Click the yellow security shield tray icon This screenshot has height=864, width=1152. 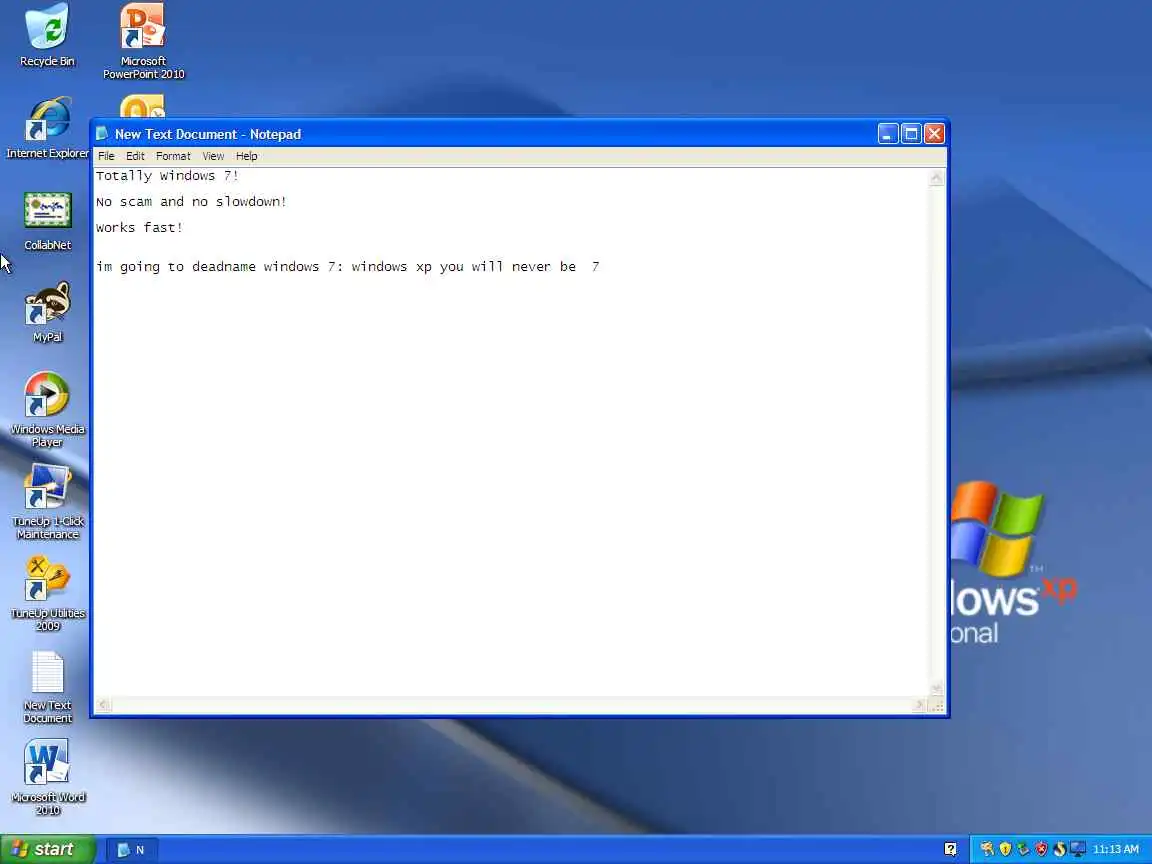click(x=1005, y=849)
